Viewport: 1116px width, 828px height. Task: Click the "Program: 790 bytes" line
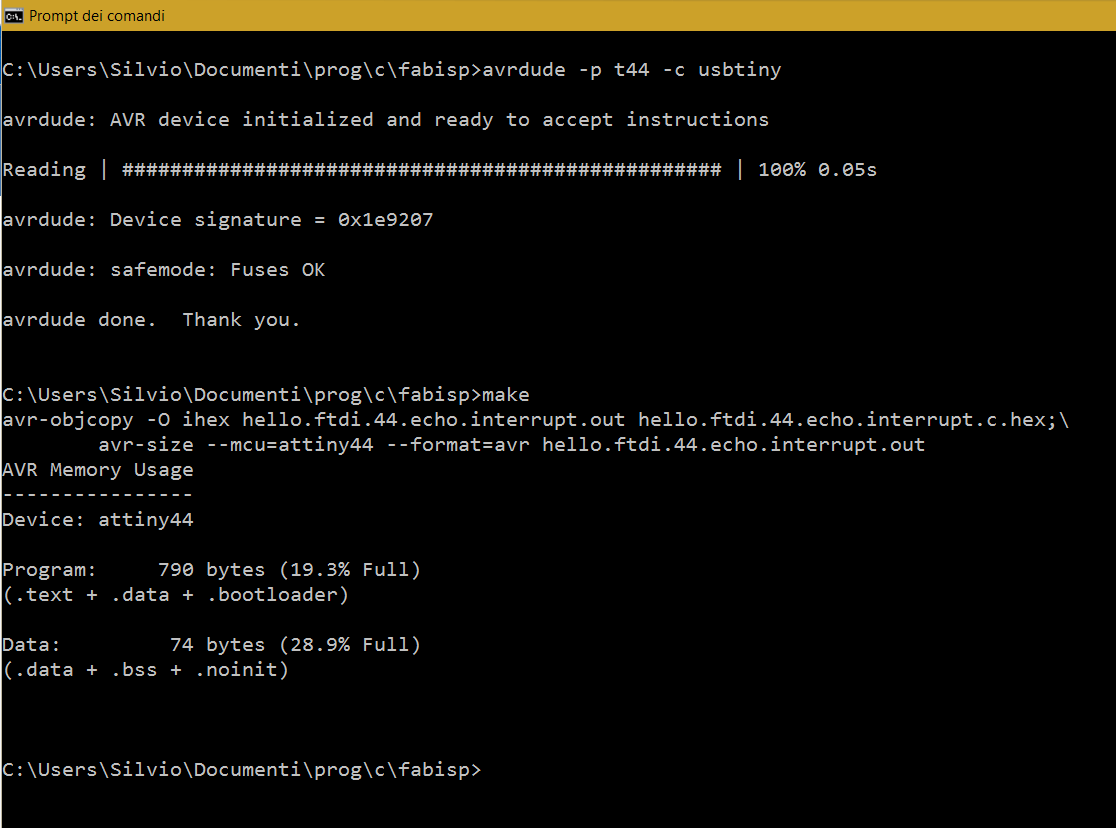211,570
